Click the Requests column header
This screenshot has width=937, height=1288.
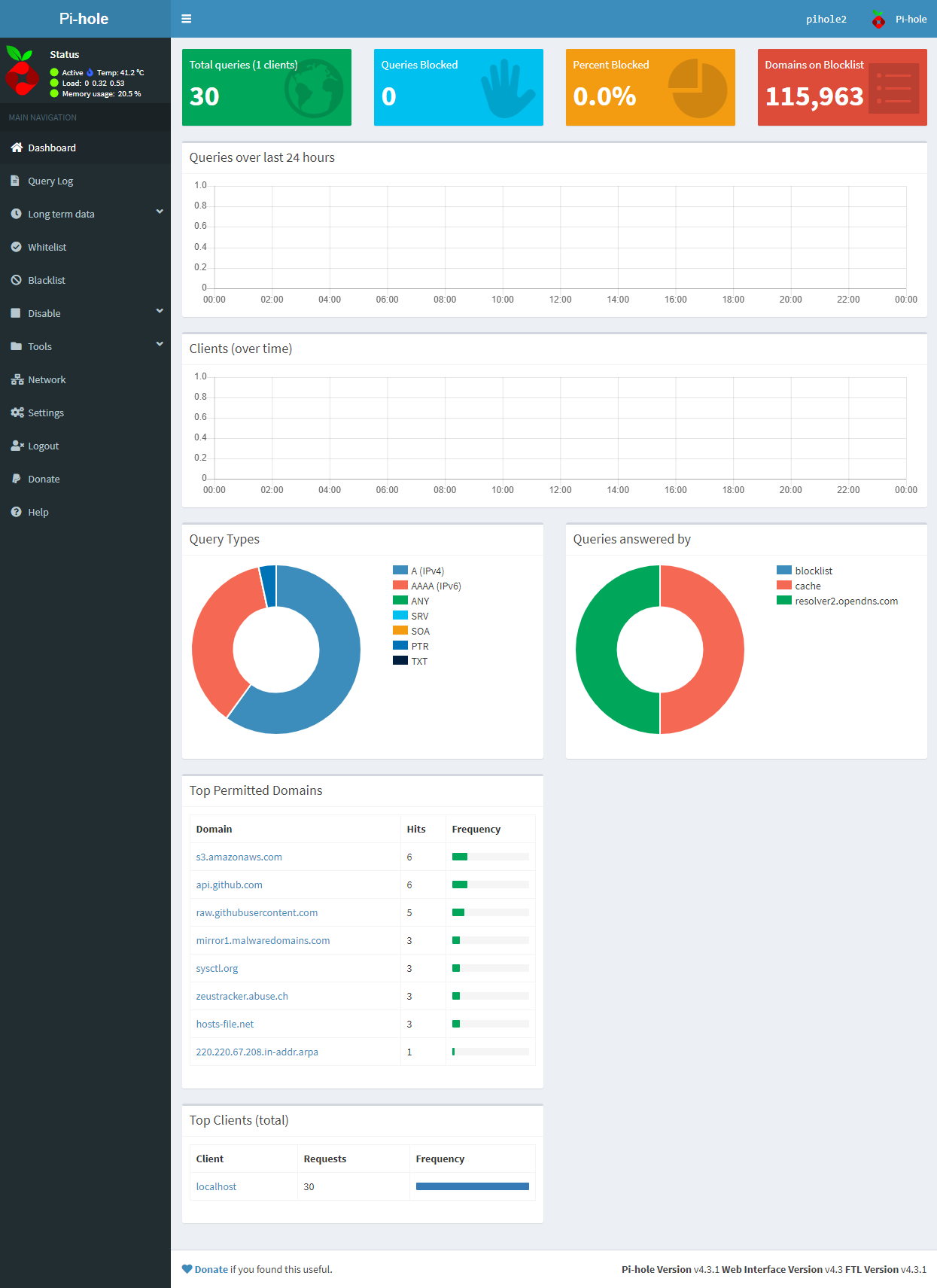click(x=325, y=1159)
